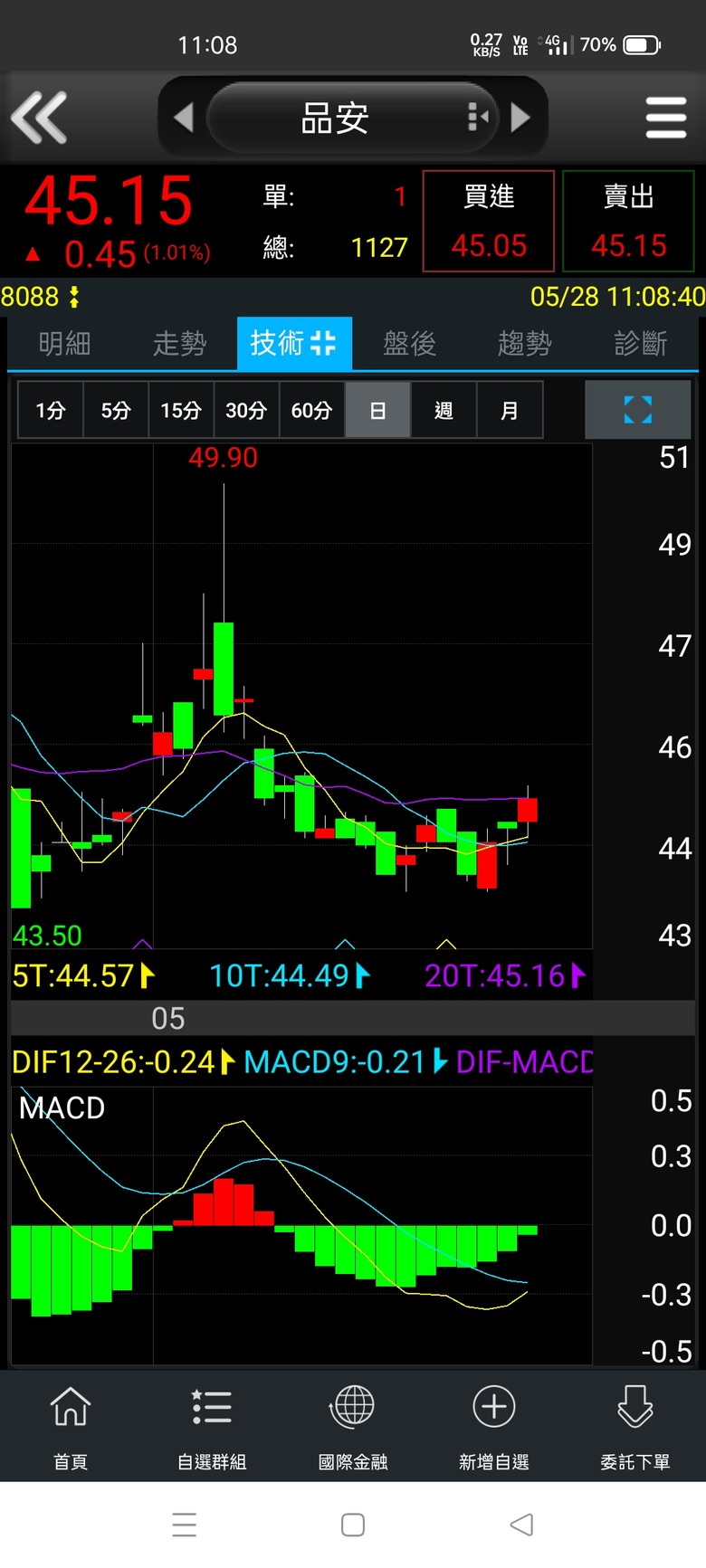This screenshot has width=706, height=1568.
Task: Tap the 買進 45.05 buy box
Action: click(x=489, y=221)
